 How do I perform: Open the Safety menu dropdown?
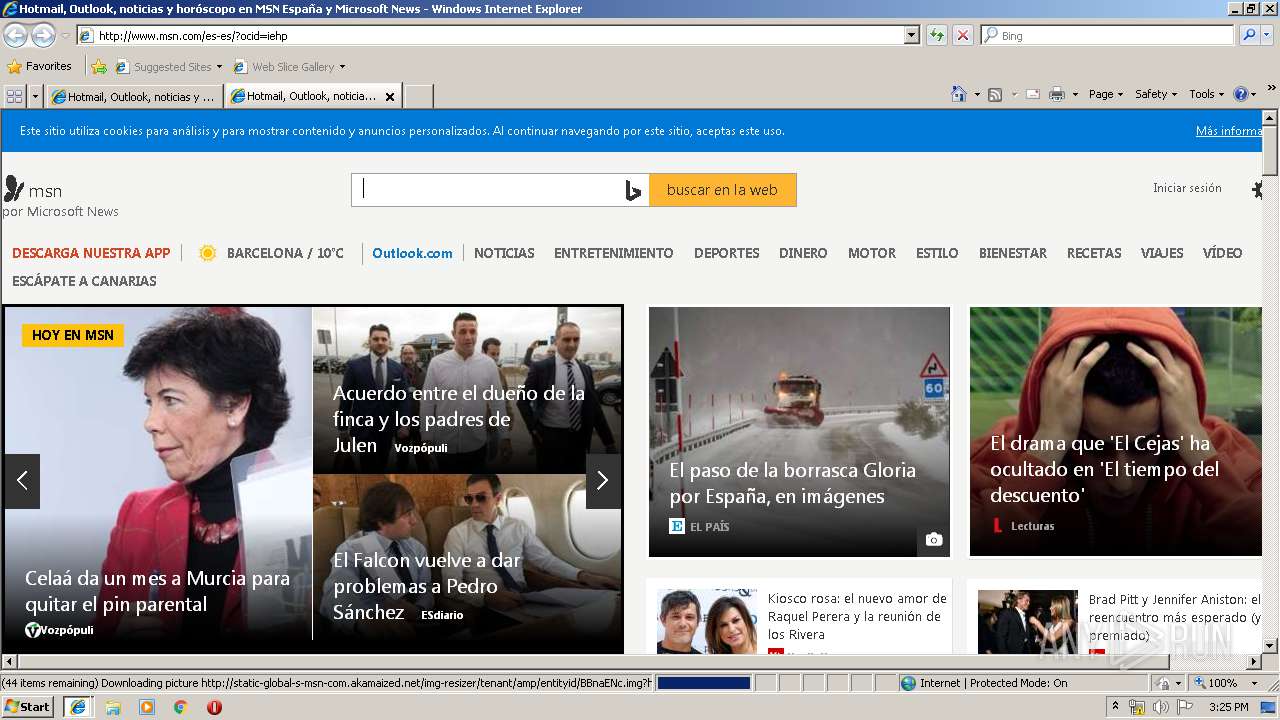[x=1156, y=94]
